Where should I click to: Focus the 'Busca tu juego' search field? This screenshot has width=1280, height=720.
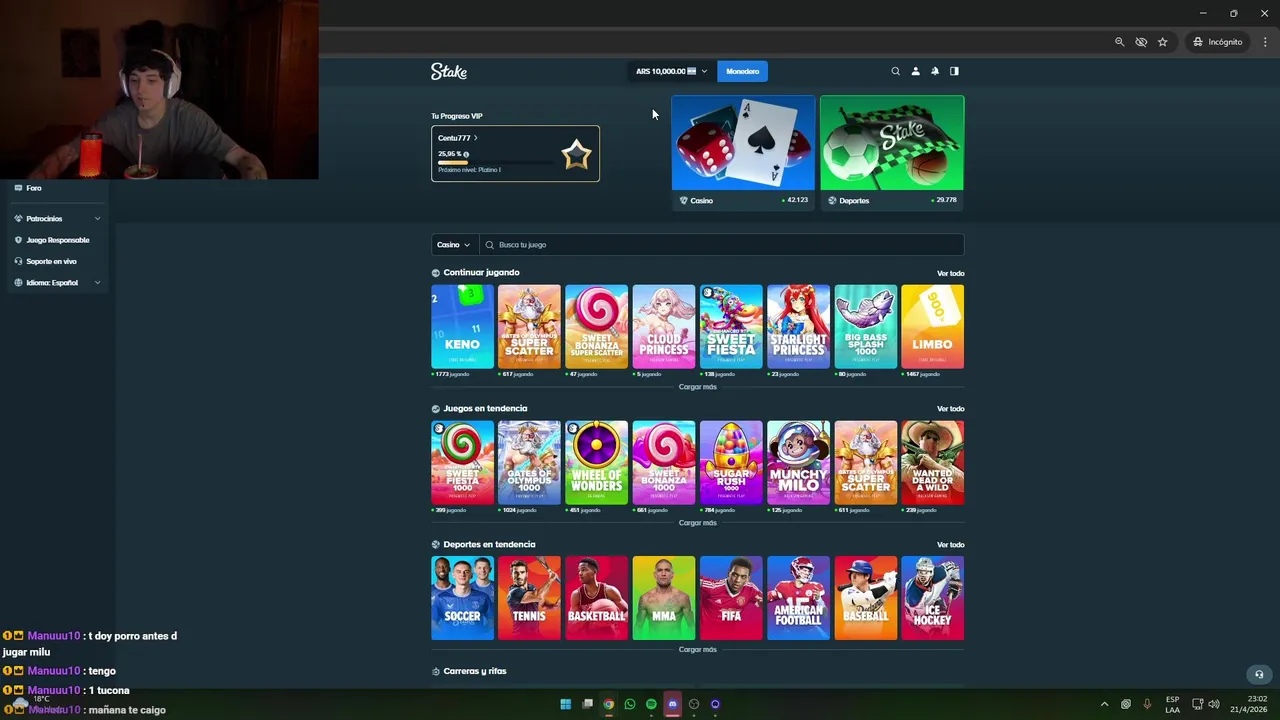coord(722,245)
